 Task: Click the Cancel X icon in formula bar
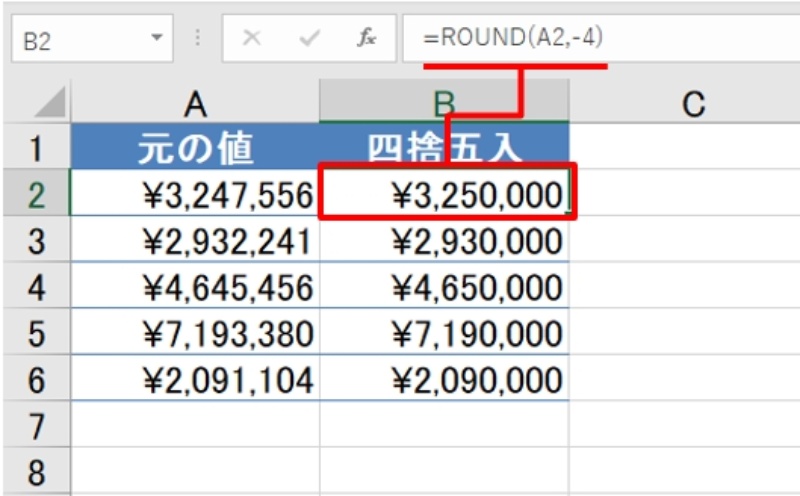252,40
